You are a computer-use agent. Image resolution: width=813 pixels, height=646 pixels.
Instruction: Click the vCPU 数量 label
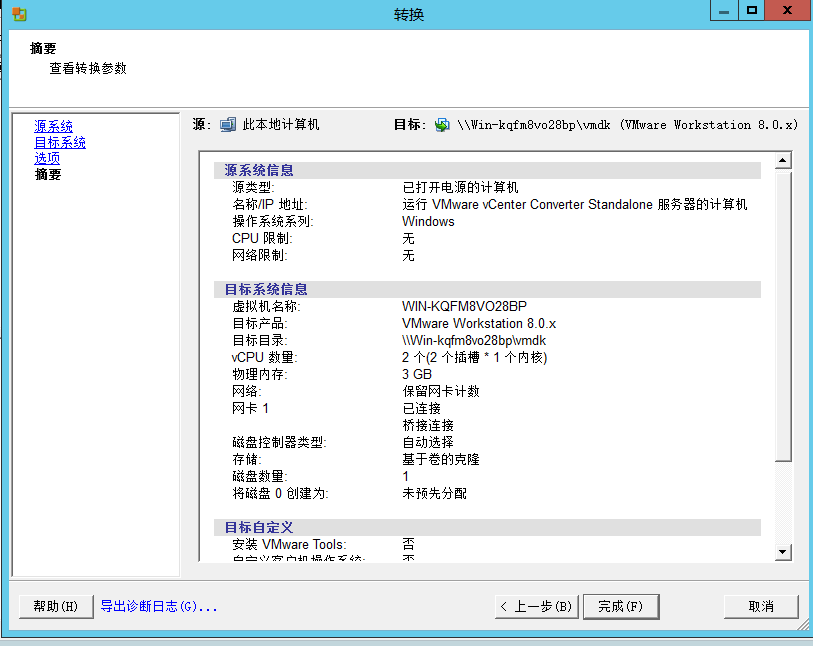click(x=264, y=358)
